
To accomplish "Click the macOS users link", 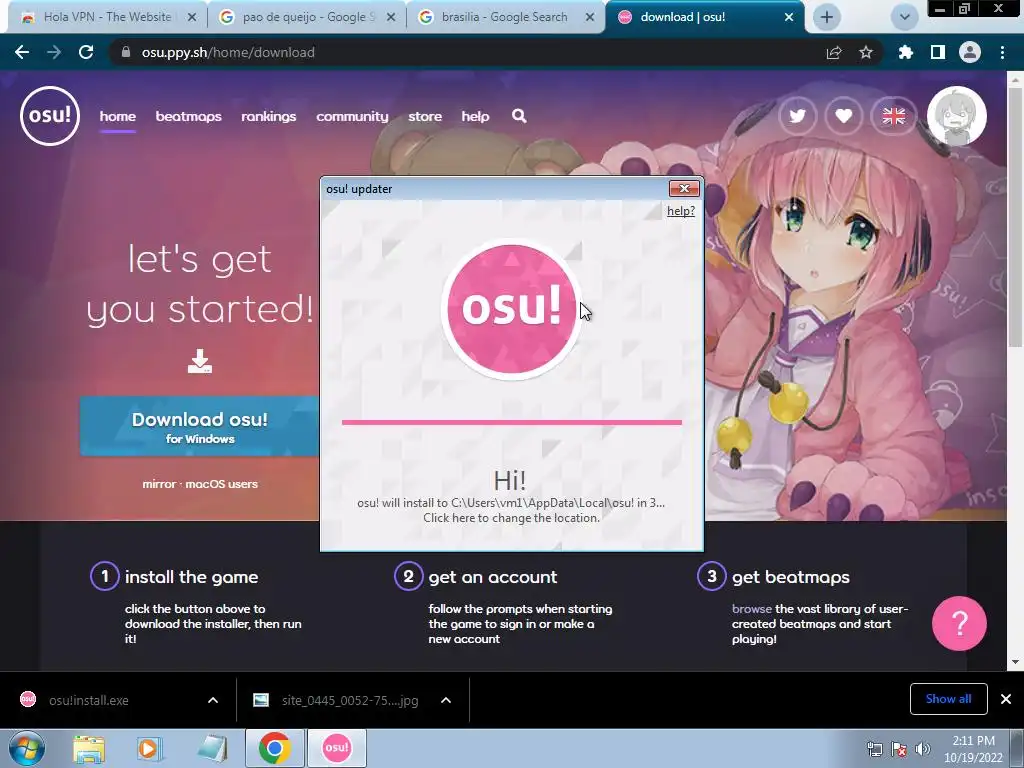I will 221,484.
